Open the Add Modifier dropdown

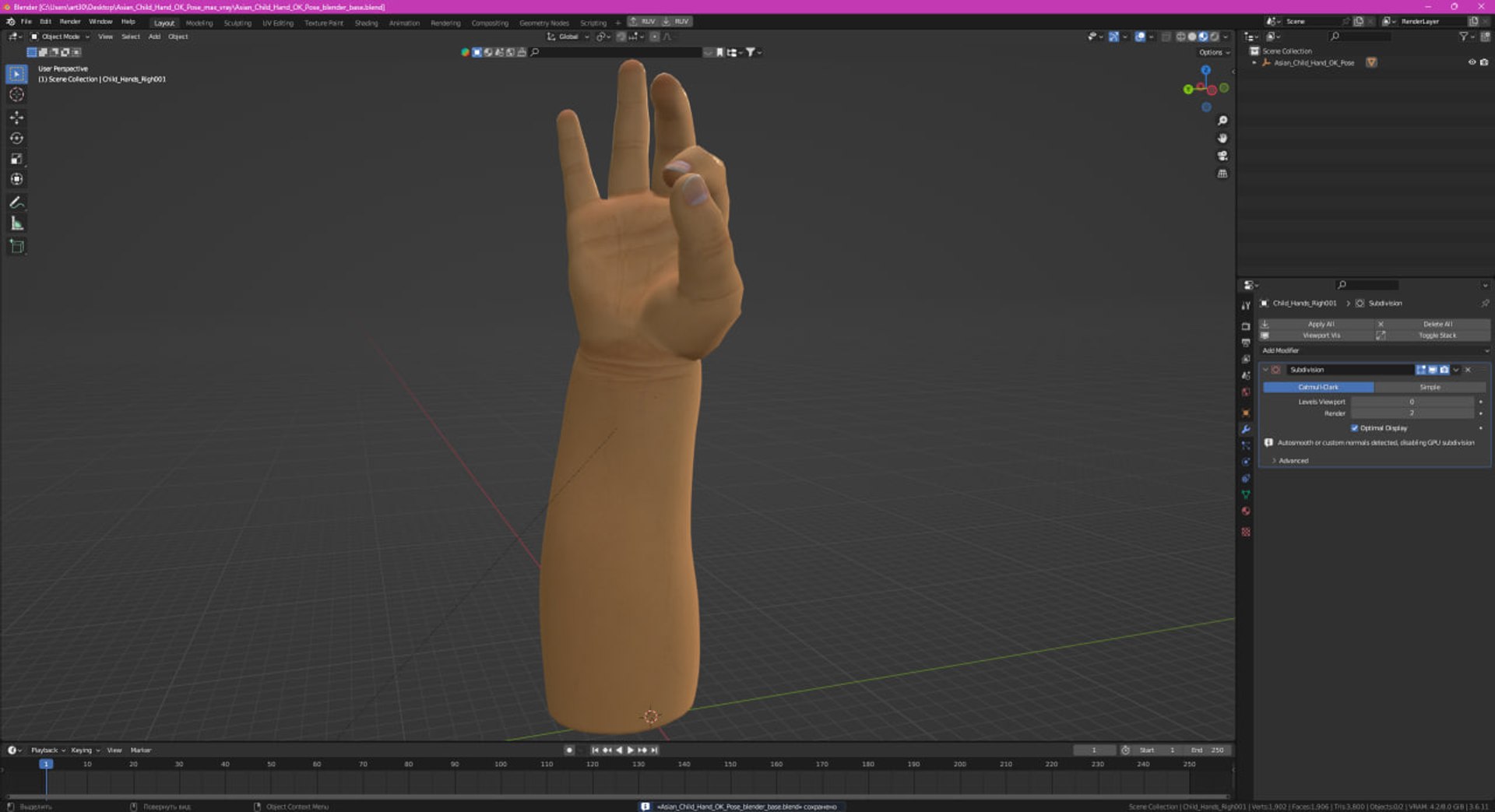(1374, 351)
